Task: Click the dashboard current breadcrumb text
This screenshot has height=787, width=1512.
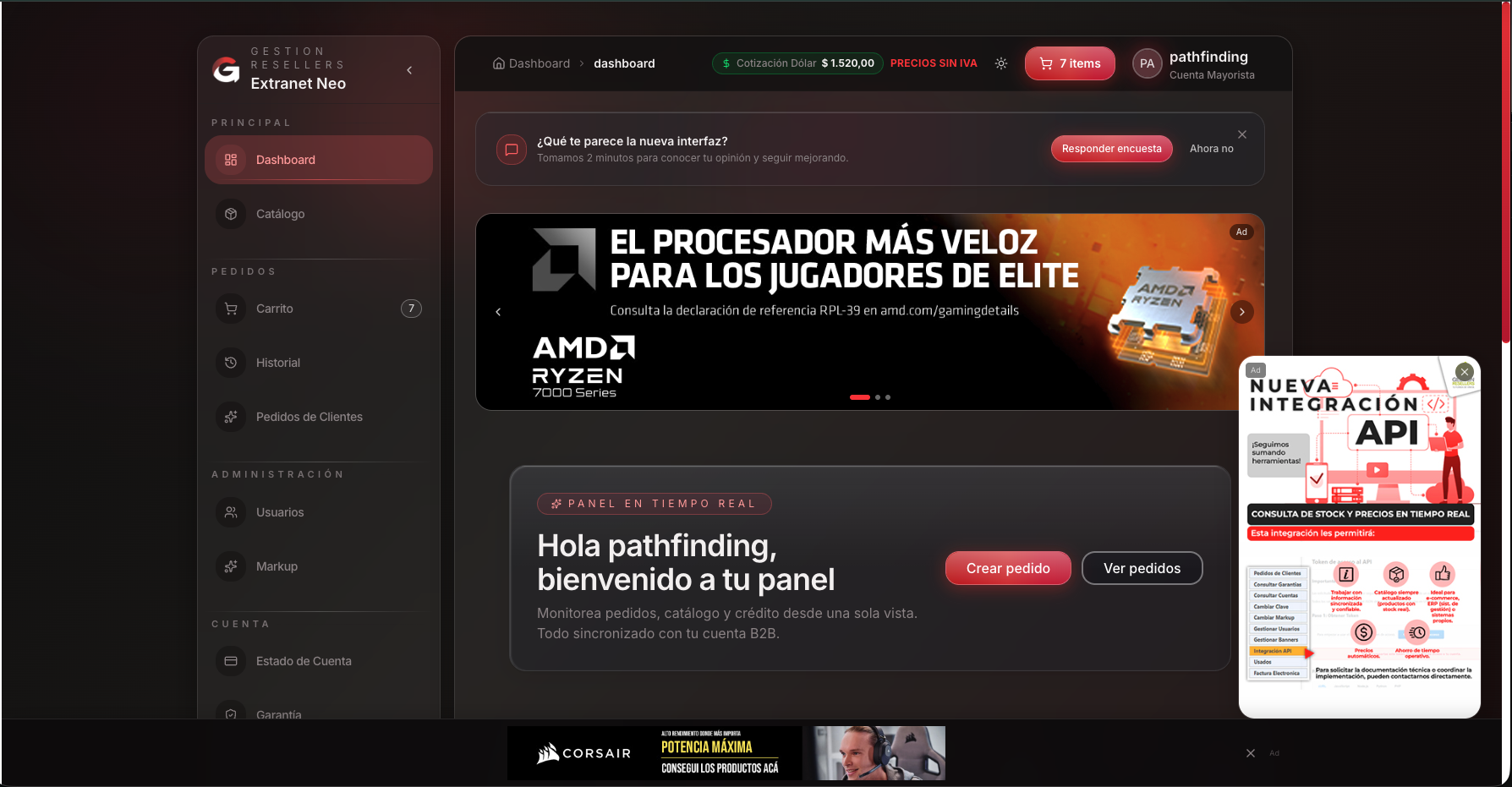Action: click(624, 63)
